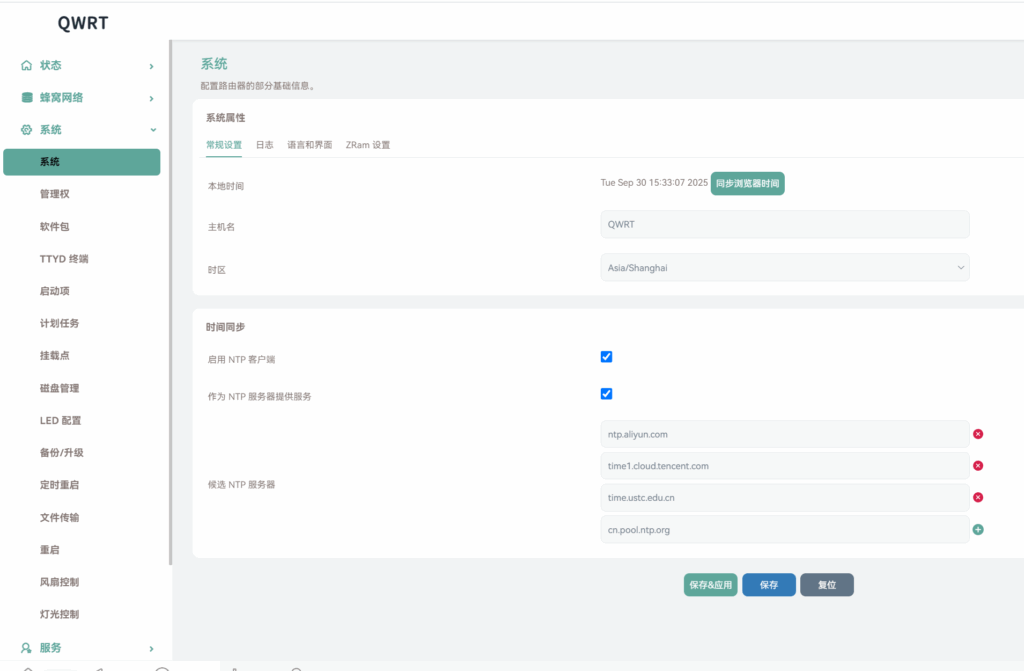This screenshot has height=671, width=1024.
Task: Expand the 状态 menu chevron
Action: pyautogui.click(x=151, y=66)
